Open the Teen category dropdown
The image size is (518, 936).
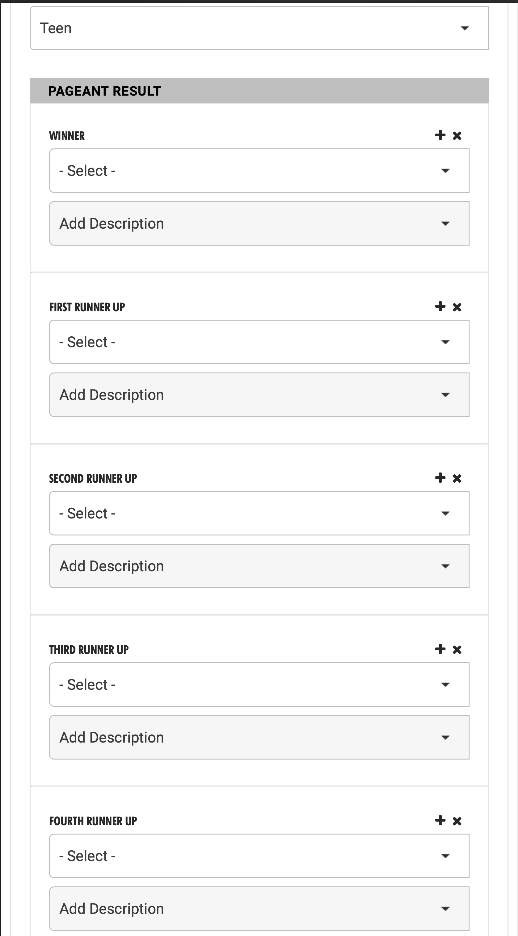[x=260, y=28]
